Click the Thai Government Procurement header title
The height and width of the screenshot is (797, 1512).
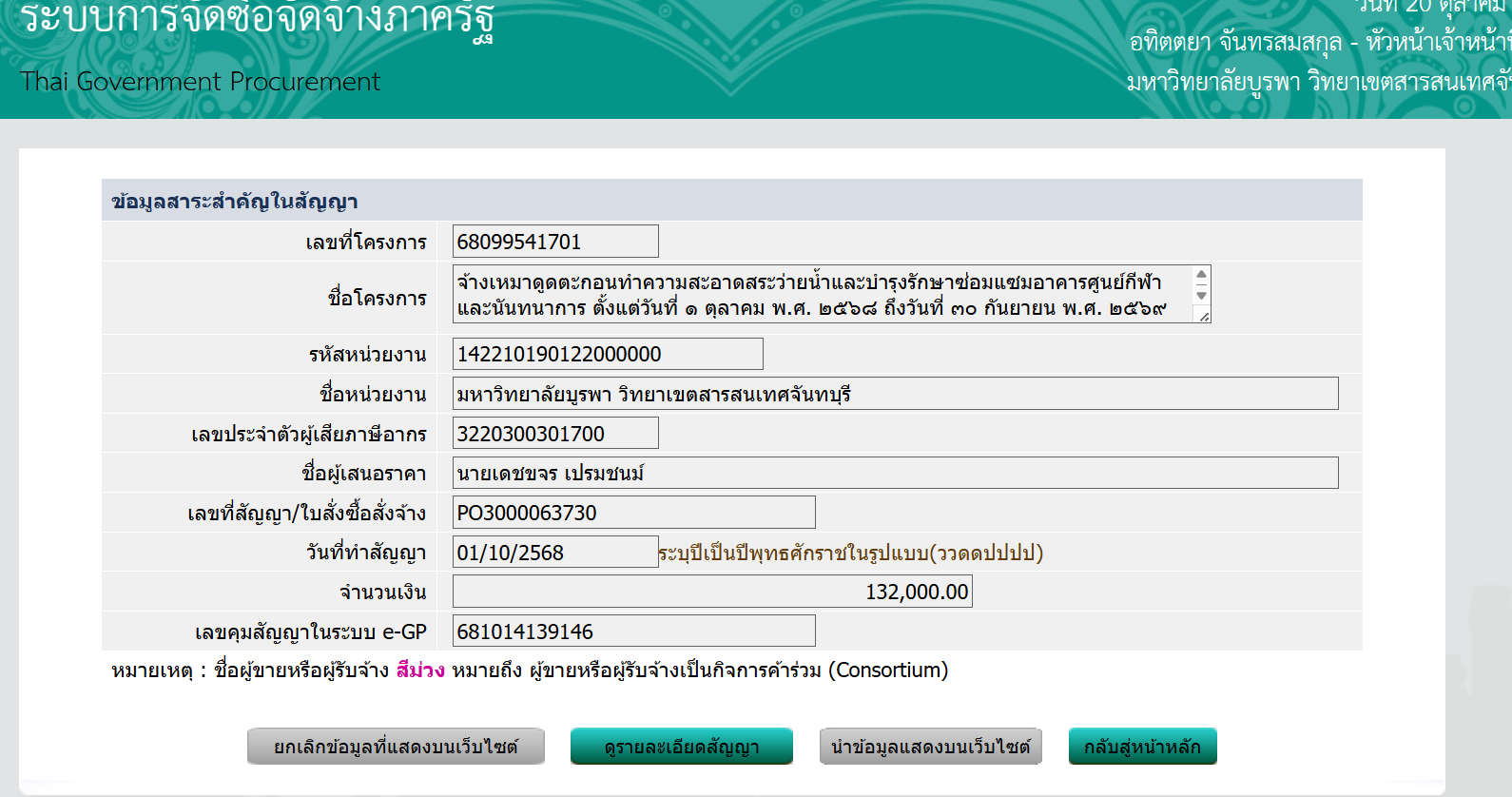click(x=200, y=82)
